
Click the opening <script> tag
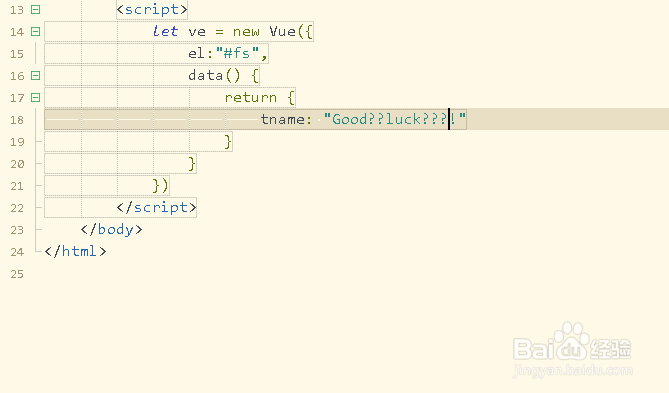coord(152,9)
